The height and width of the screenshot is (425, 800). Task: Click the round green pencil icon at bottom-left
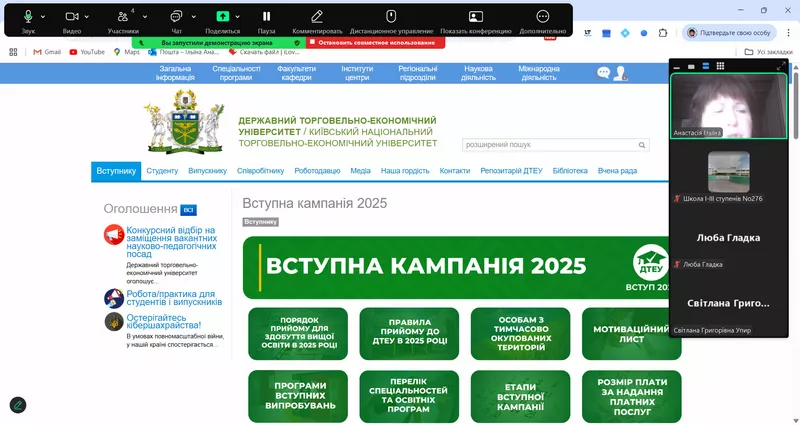tap(18, 405)
